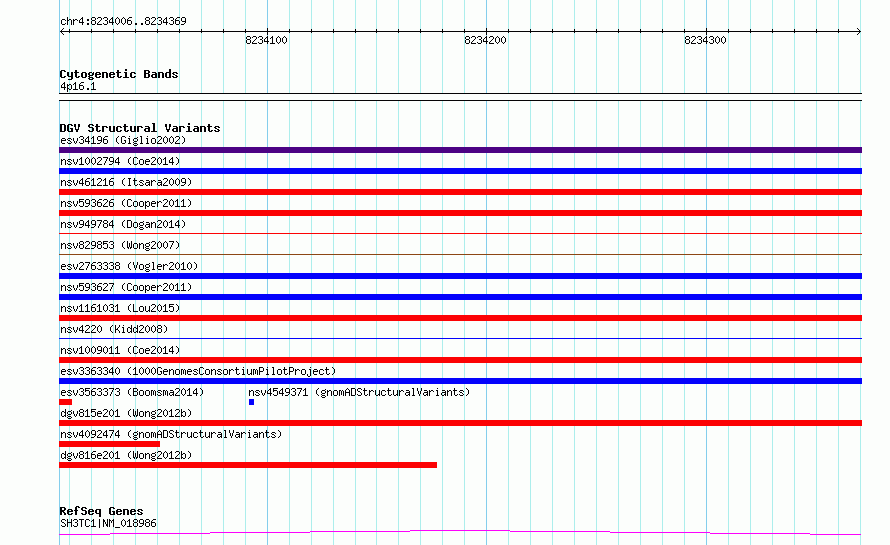This screenshot has width=890, height=545.
Task: Click the red nsv1009011 variant bar
Action: click(460, 360)
